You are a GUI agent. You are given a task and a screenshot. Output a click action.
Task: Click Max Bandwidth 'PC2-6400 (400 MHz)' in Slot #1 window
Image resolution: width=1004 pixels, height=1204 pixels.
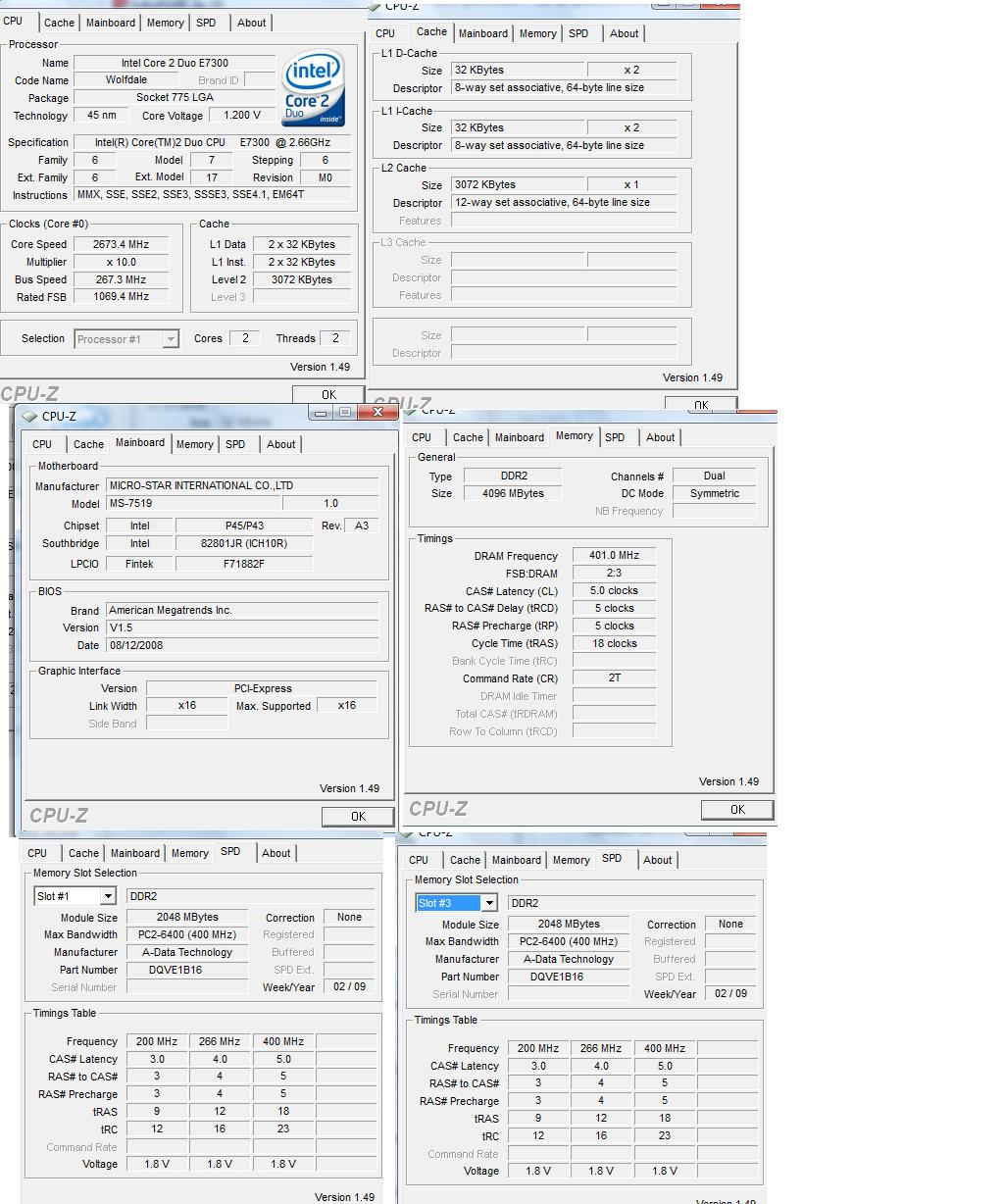click(x=187, y=934)
